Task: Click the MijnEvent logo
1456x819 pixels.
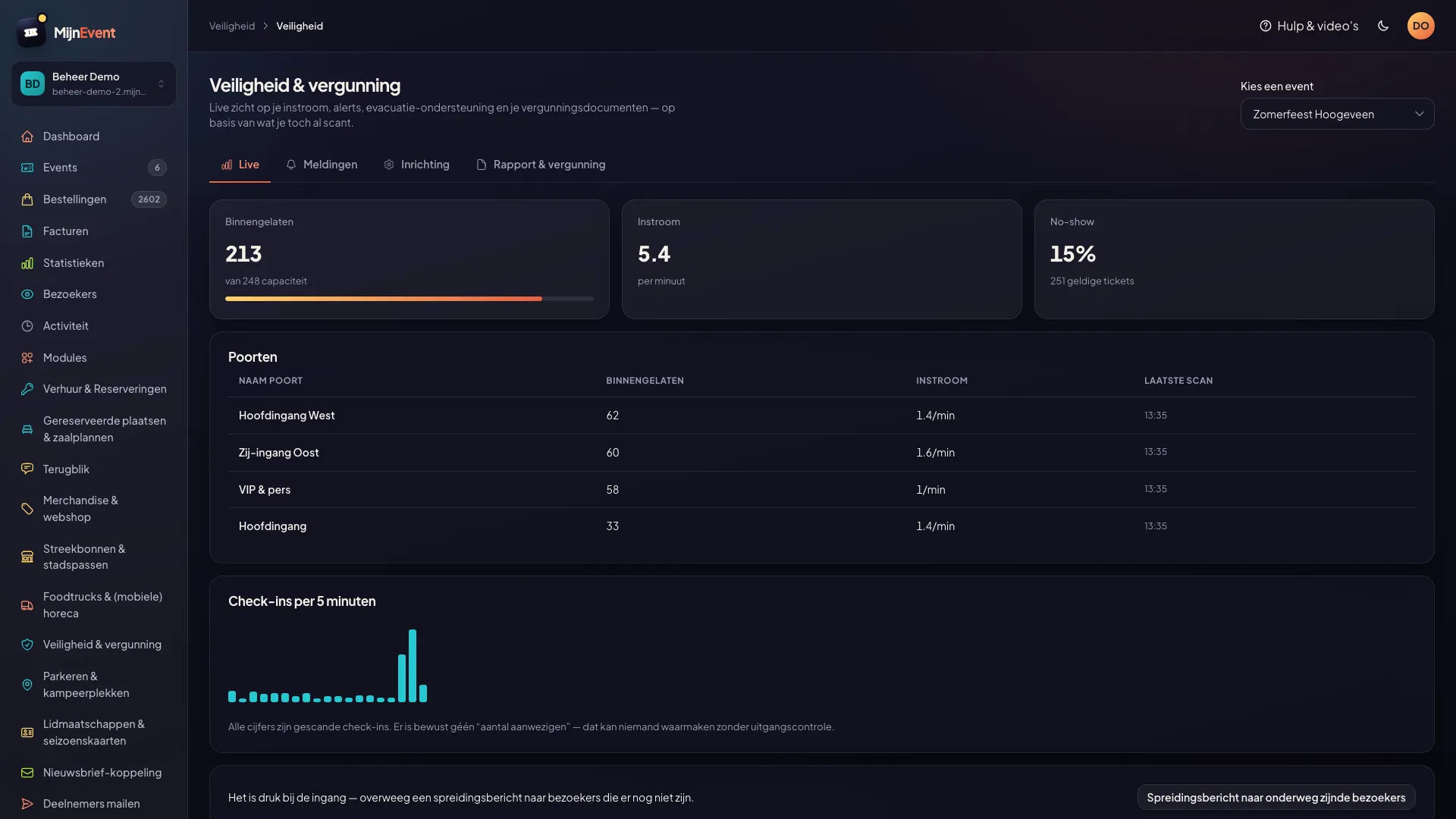Action: [66, 32]
